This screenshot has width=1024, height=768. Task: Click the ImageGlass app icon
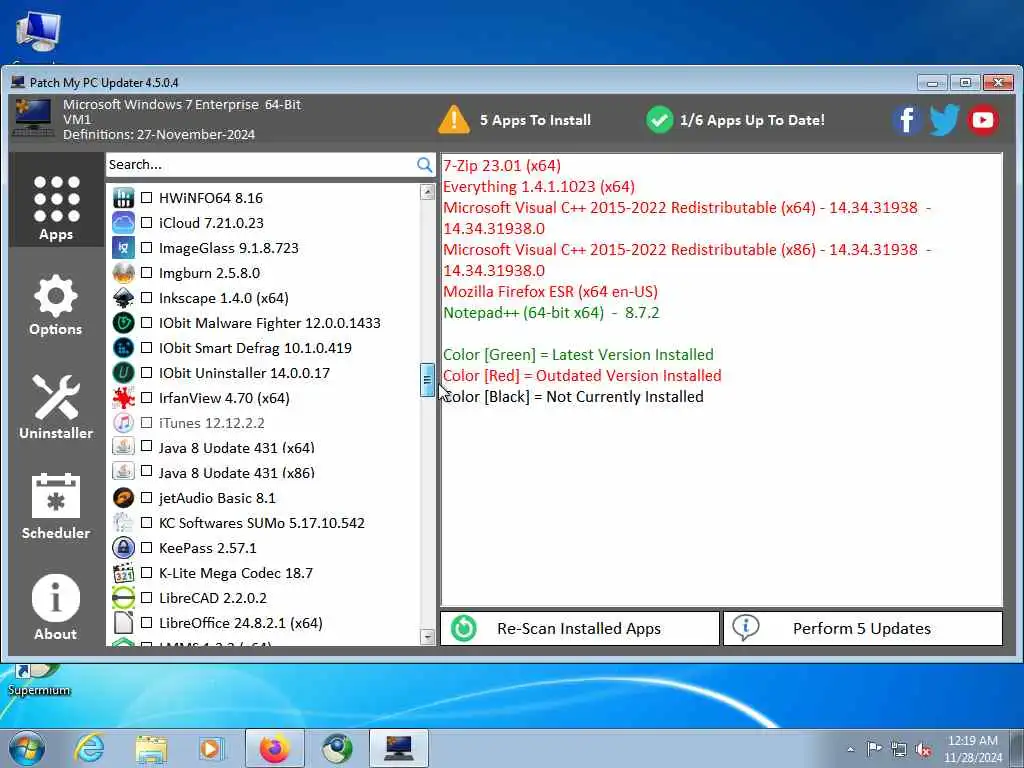[123, 248]
